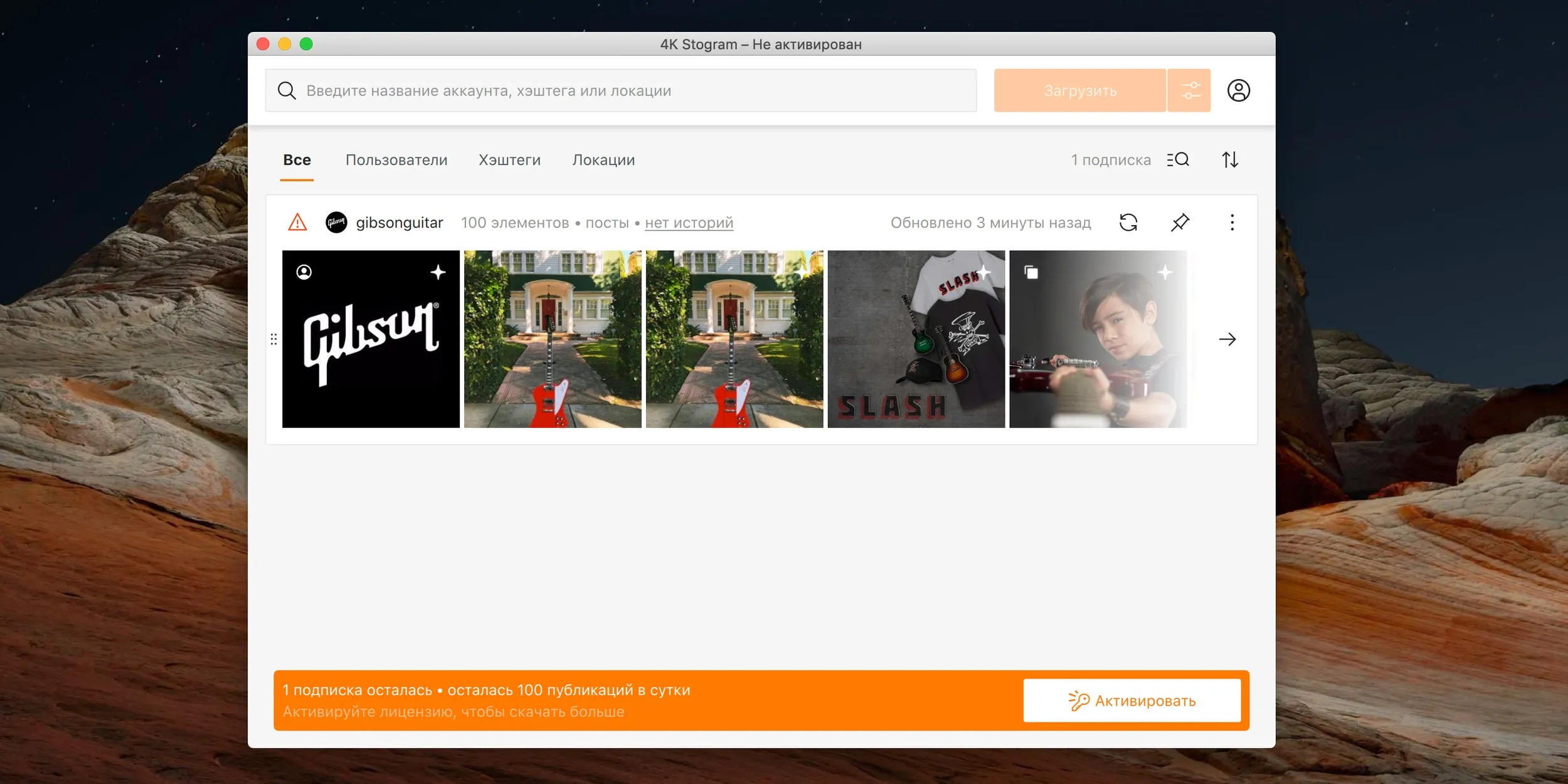Click sparkle icon on Slash merchandise thumbnail

tap(983, 272)
